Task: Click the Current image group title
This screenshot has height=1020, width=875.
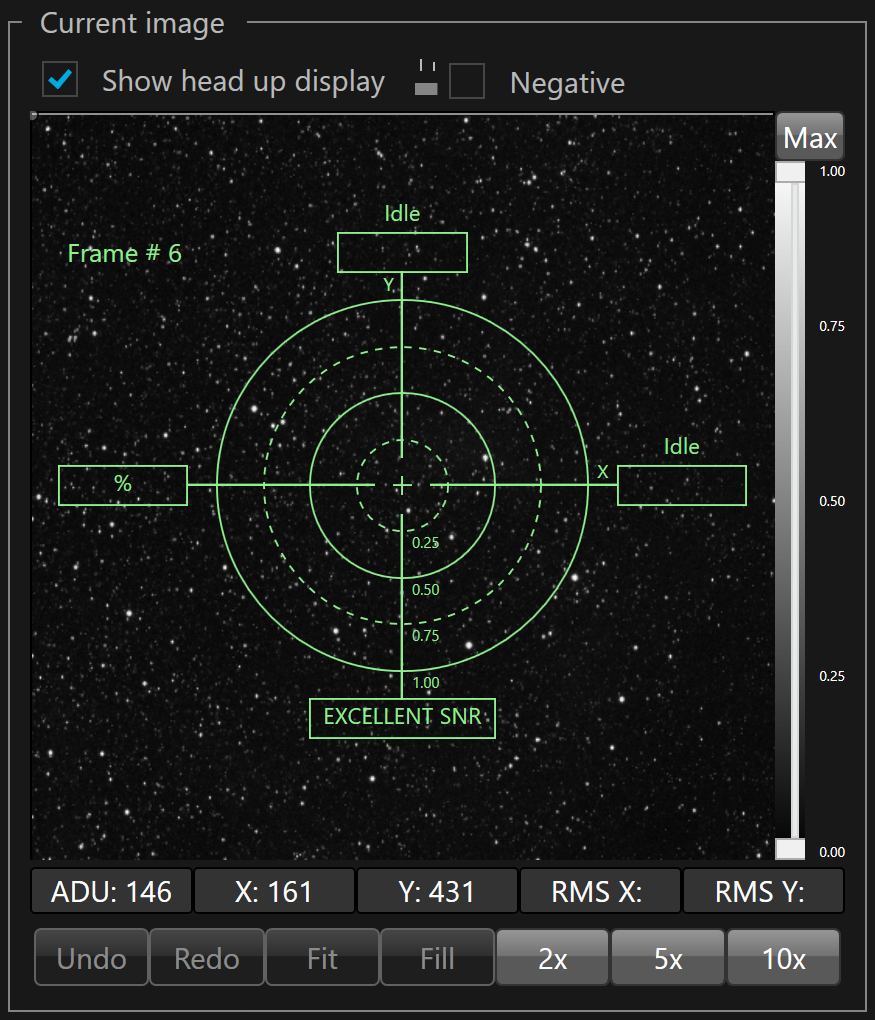Action: click(x=132, y=23)
